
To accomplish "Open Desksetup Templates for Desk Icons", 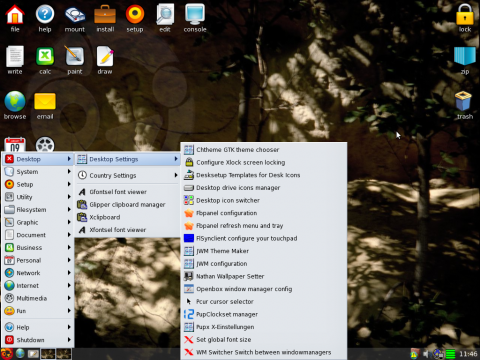I will point(264,175).
